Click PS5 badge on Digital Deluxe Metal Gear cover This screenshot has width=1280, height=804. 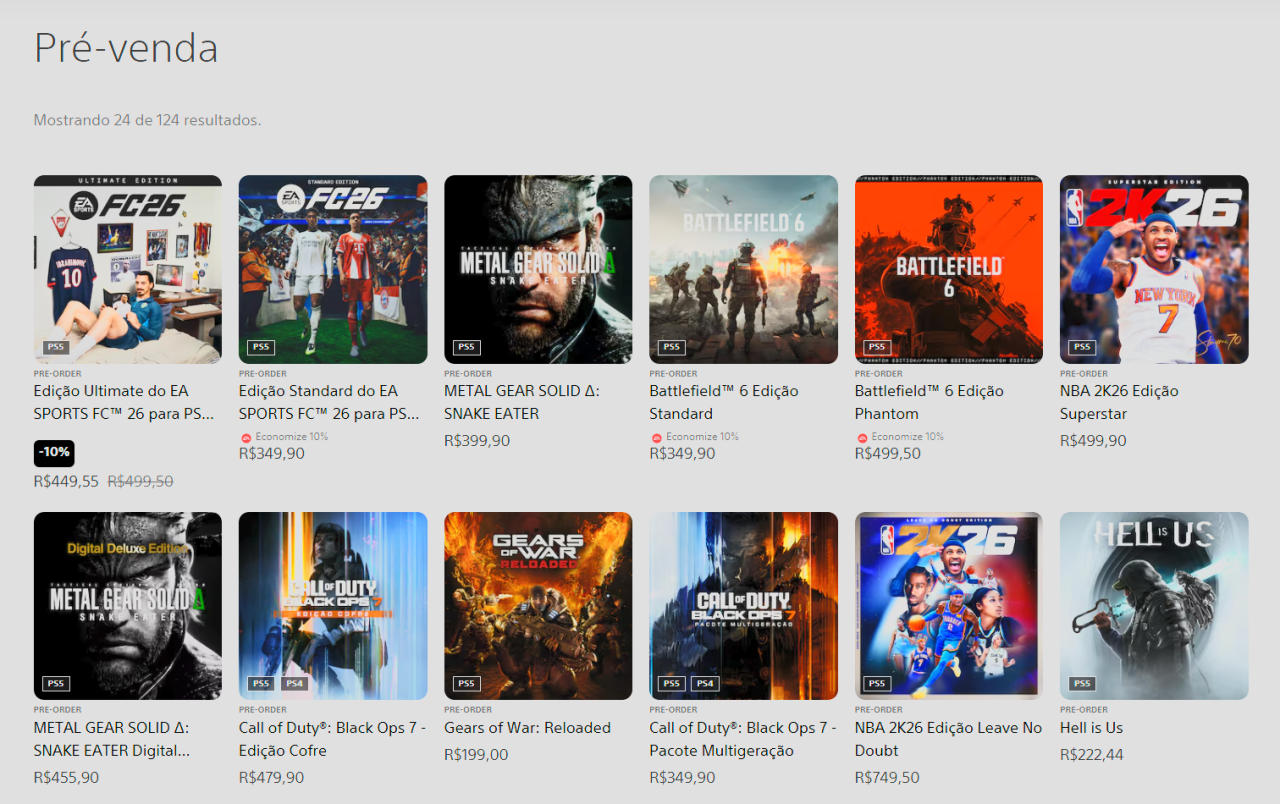click(x=56, y=684)
